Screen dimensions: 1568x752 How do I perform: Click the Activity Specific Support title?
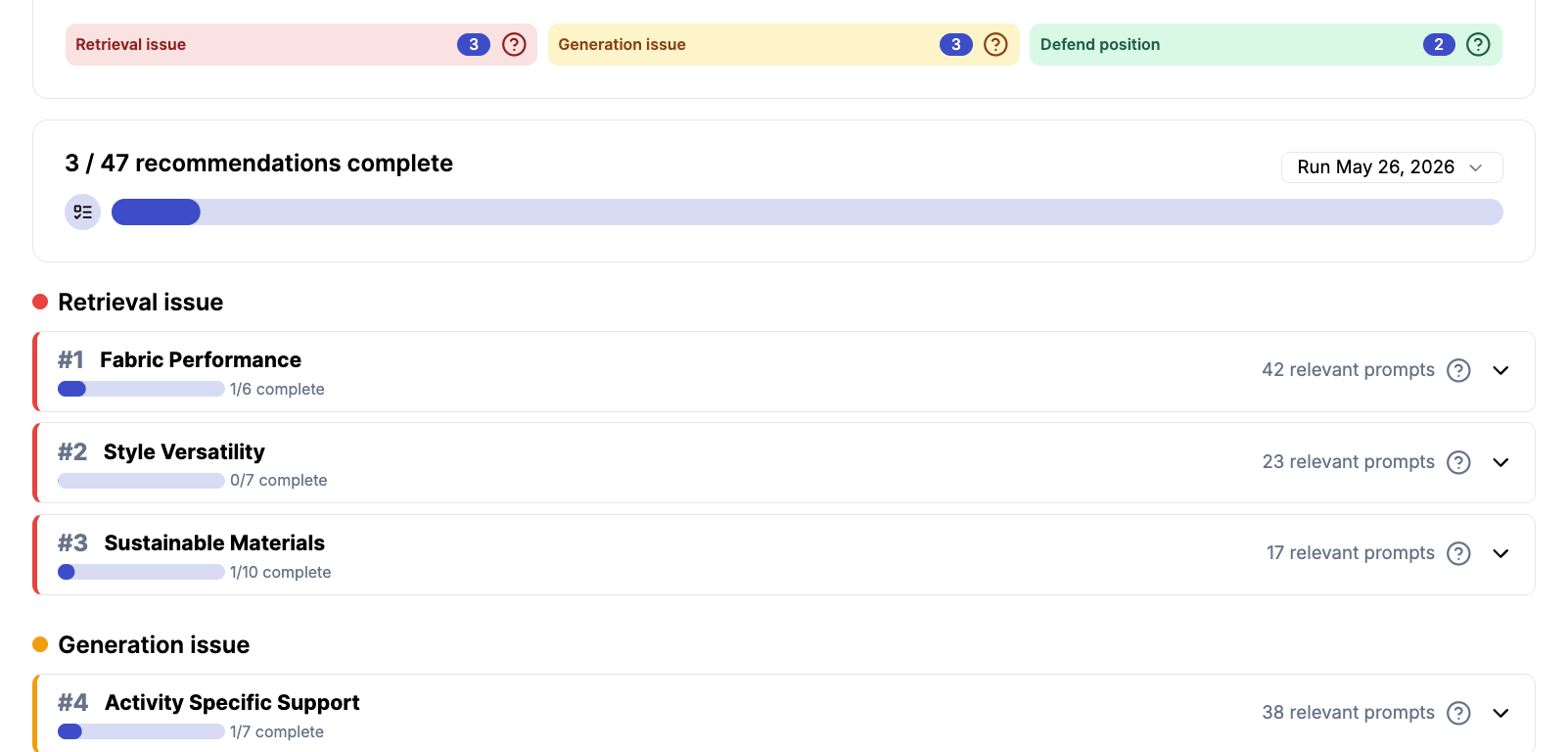[x=232, y=703]
